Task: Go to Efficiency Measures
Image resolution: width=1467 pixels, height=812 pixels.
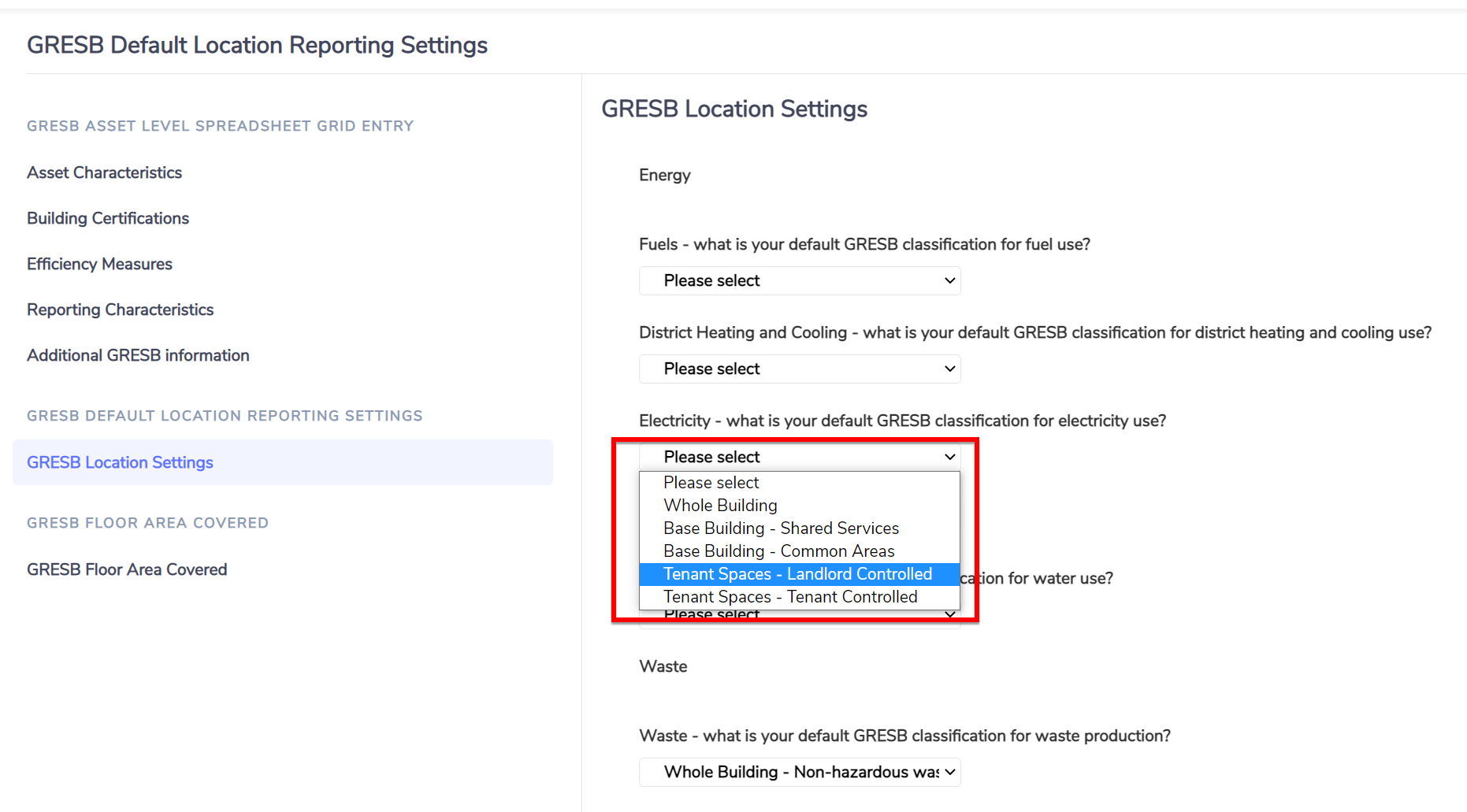Action: pos(99,264)
